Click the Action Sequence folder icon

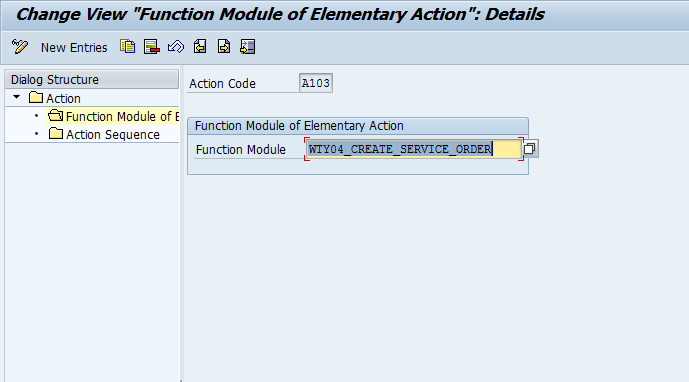[x=56, y=133]
